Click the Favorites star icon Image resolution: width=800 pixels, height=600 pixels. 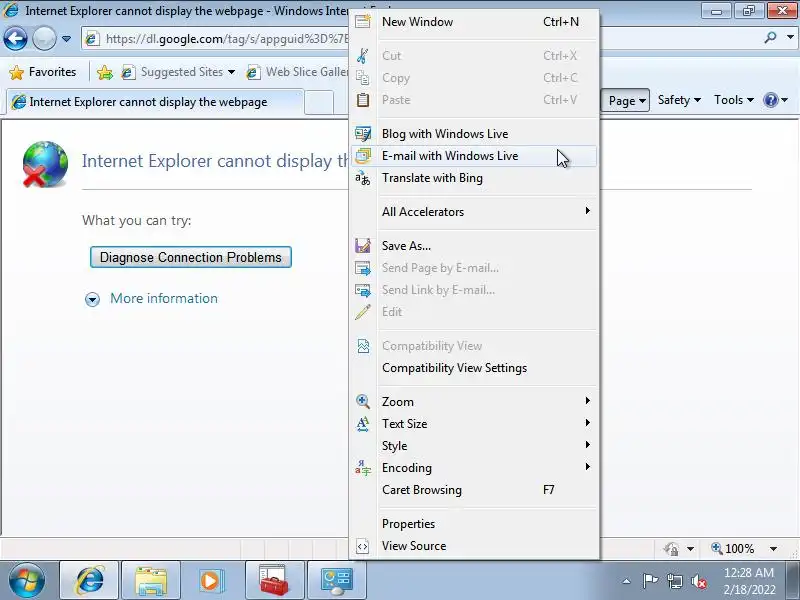(x=16, y=72)
